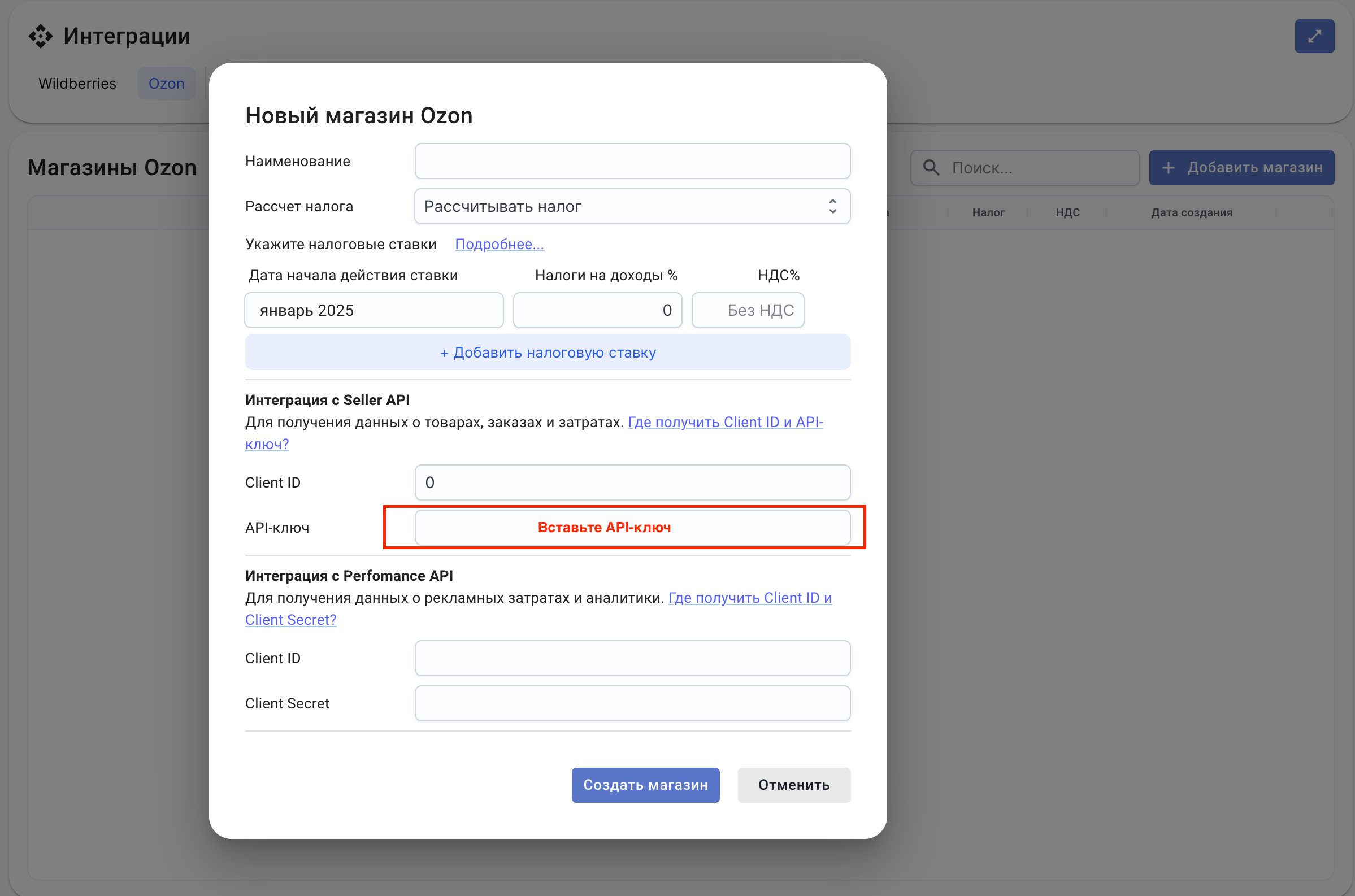This screenshot has height=896, width=1355.
Task: Click the plus icon on the Добавить магазин button
Action: [x=1169, y=167]
